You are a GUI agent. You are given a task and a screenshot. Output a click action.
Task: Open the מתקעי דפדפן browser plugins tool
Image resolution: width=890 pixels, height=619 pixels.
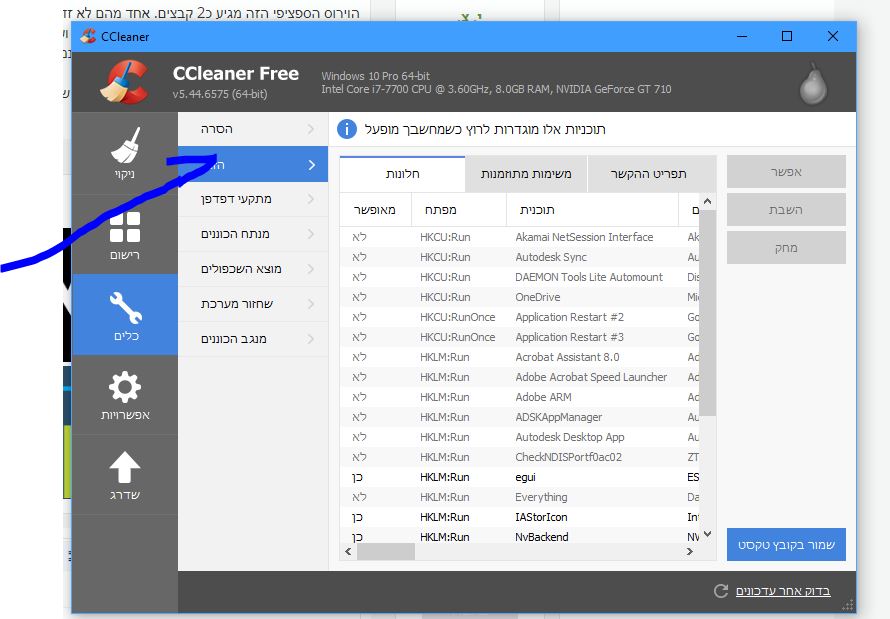pyautogui.click(x=253, y=199)
